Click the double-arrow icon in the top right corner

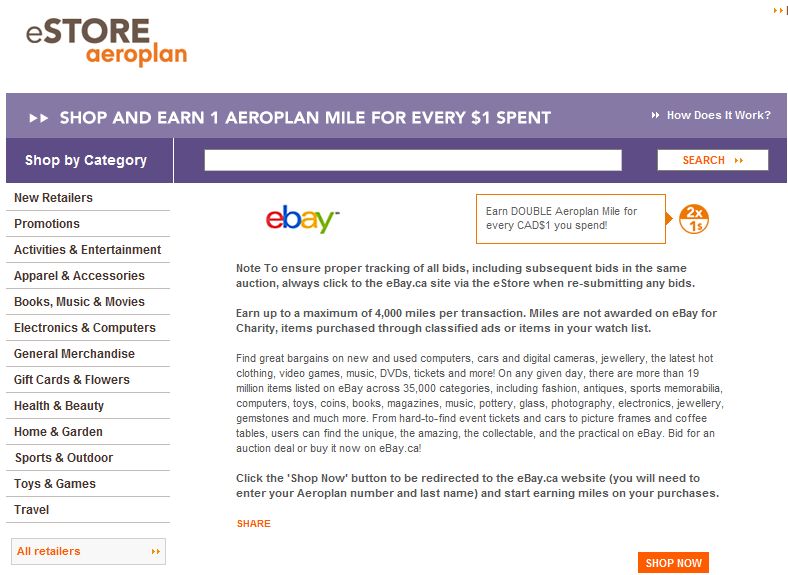tap(780, 11)
